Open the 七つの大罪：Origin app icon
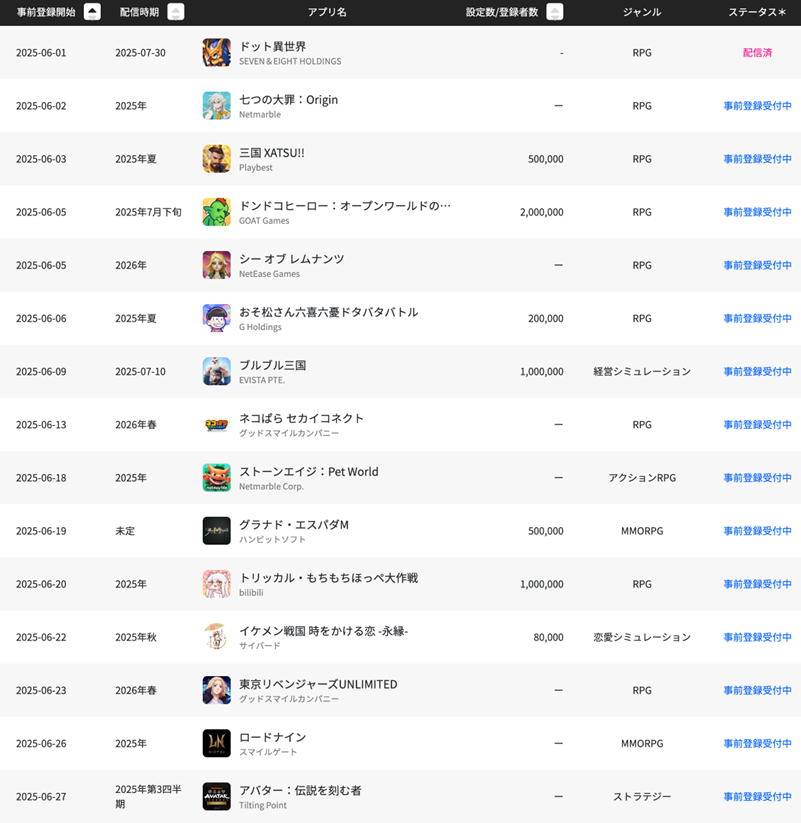The height and width of the screenshot is (823, 801). tap(217, 105)
